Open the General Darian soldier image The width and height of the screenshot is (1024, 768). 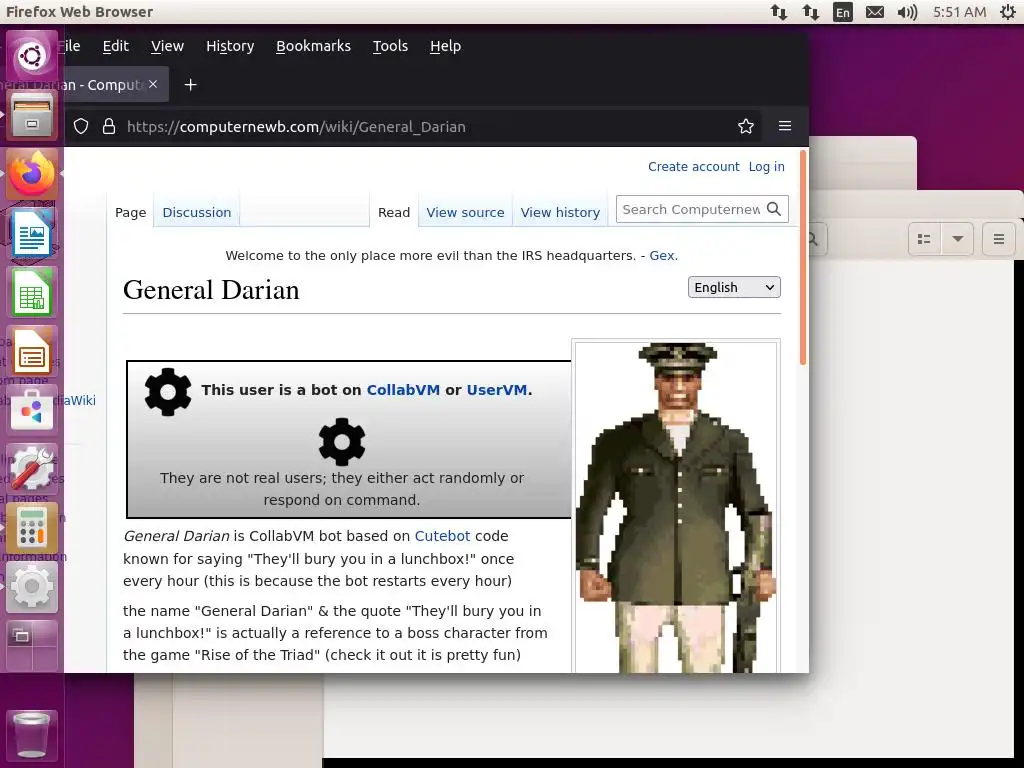tap(675, 507)
